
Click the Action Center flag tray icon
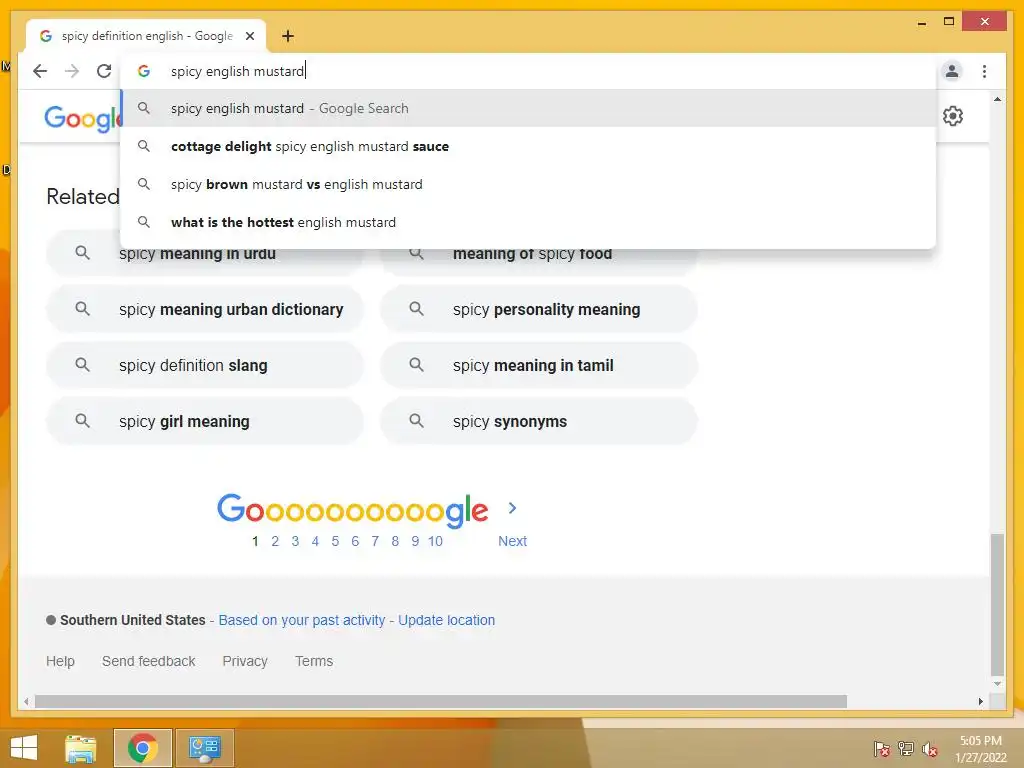pyautogui.click(x=881, y=748)
